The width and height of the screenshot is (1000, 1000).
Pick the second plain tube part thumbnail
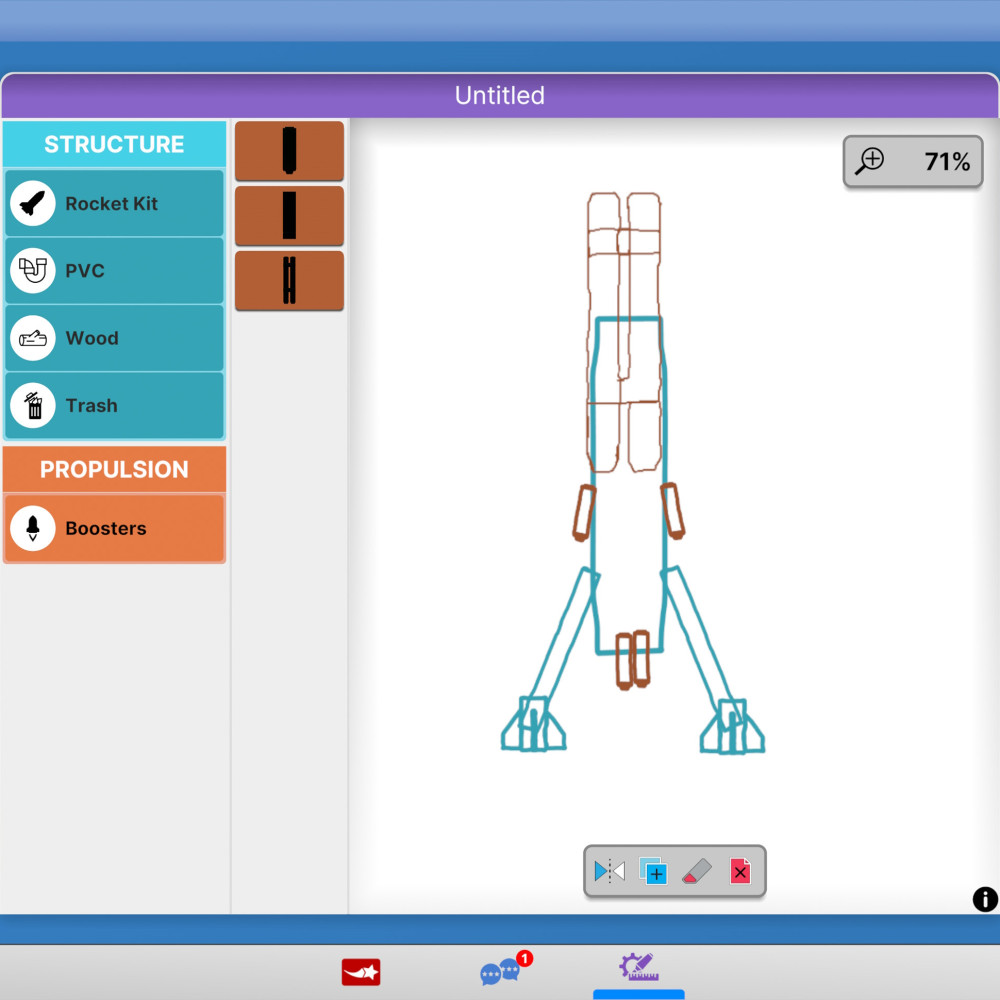tap(290, 216)
